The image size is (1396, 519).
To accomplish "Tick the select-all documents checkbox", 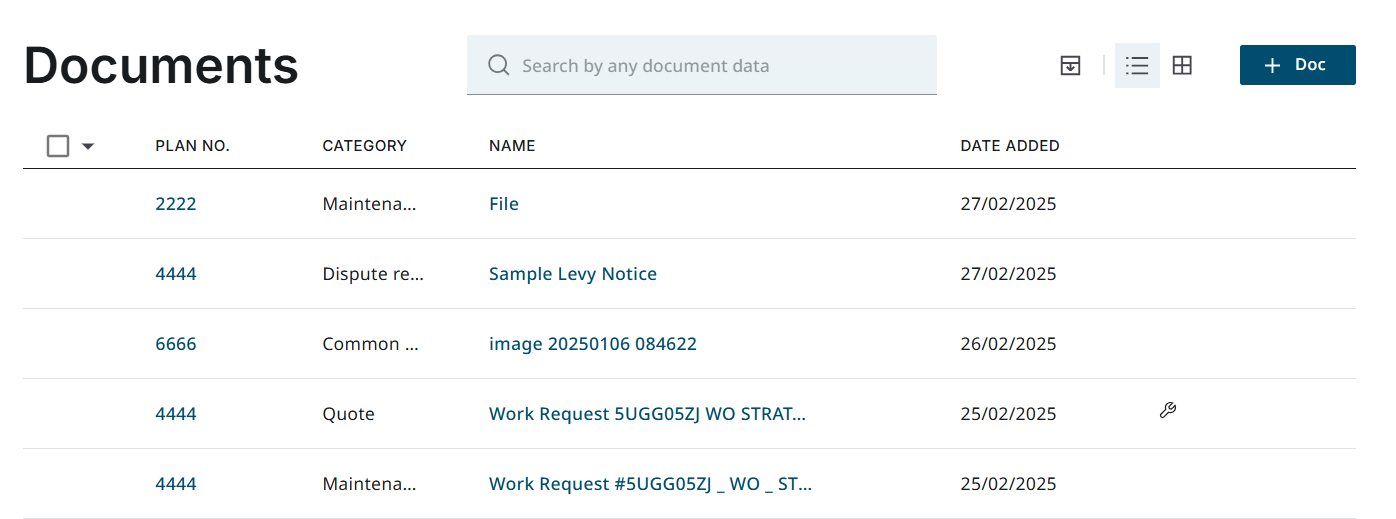I will (x=58, y=146).
